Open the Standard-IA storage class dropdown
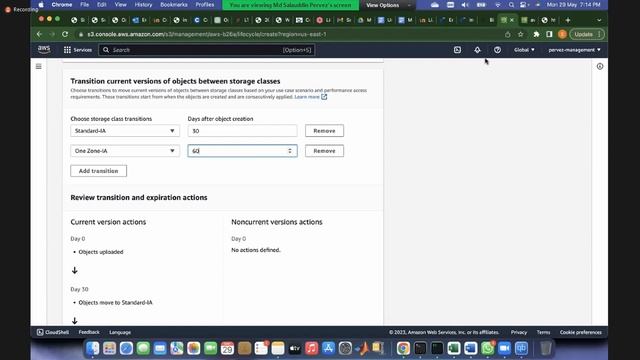 [x=125, y=131]
